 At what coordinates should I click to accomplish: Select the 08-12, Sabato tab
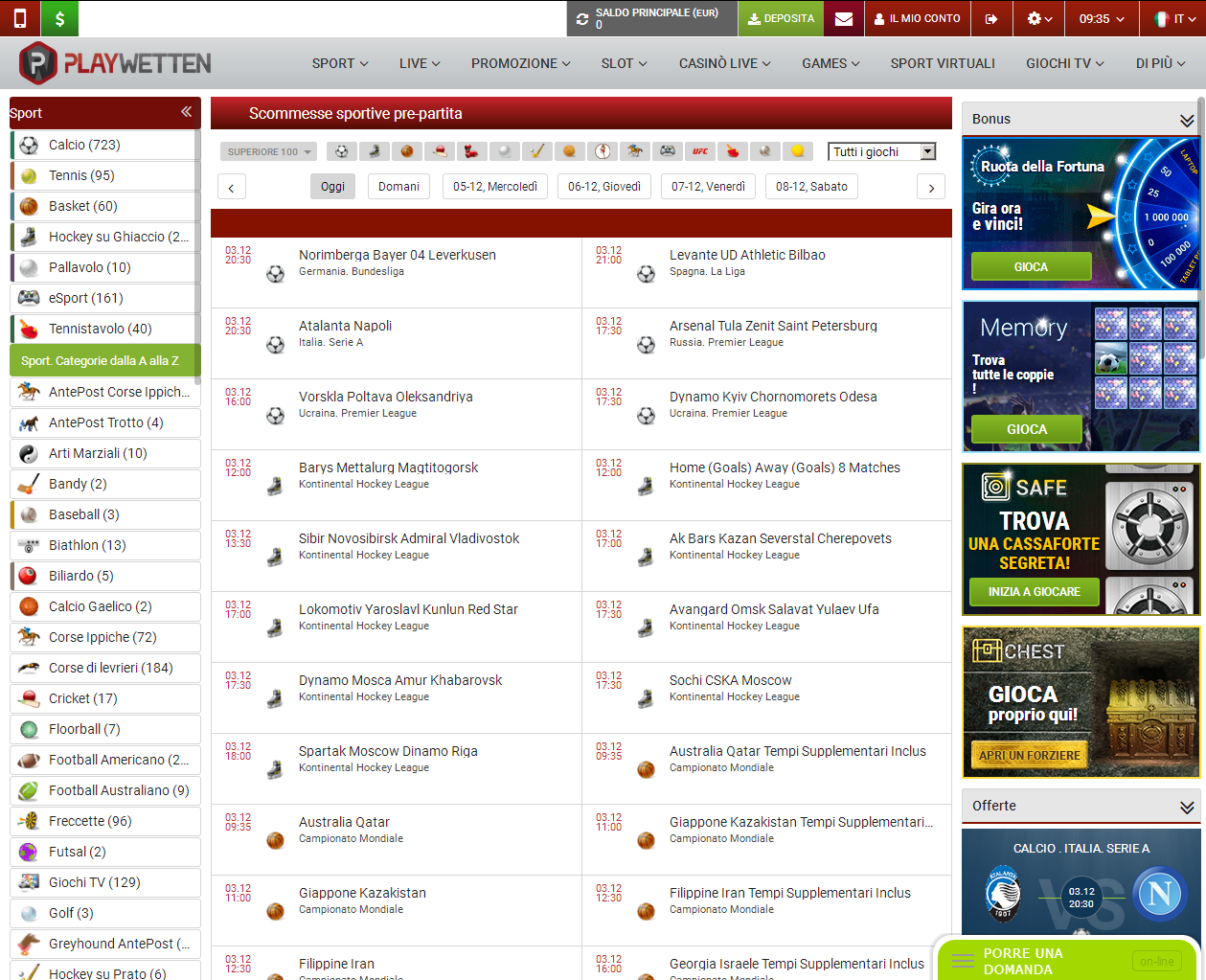(x=811, y=186)
